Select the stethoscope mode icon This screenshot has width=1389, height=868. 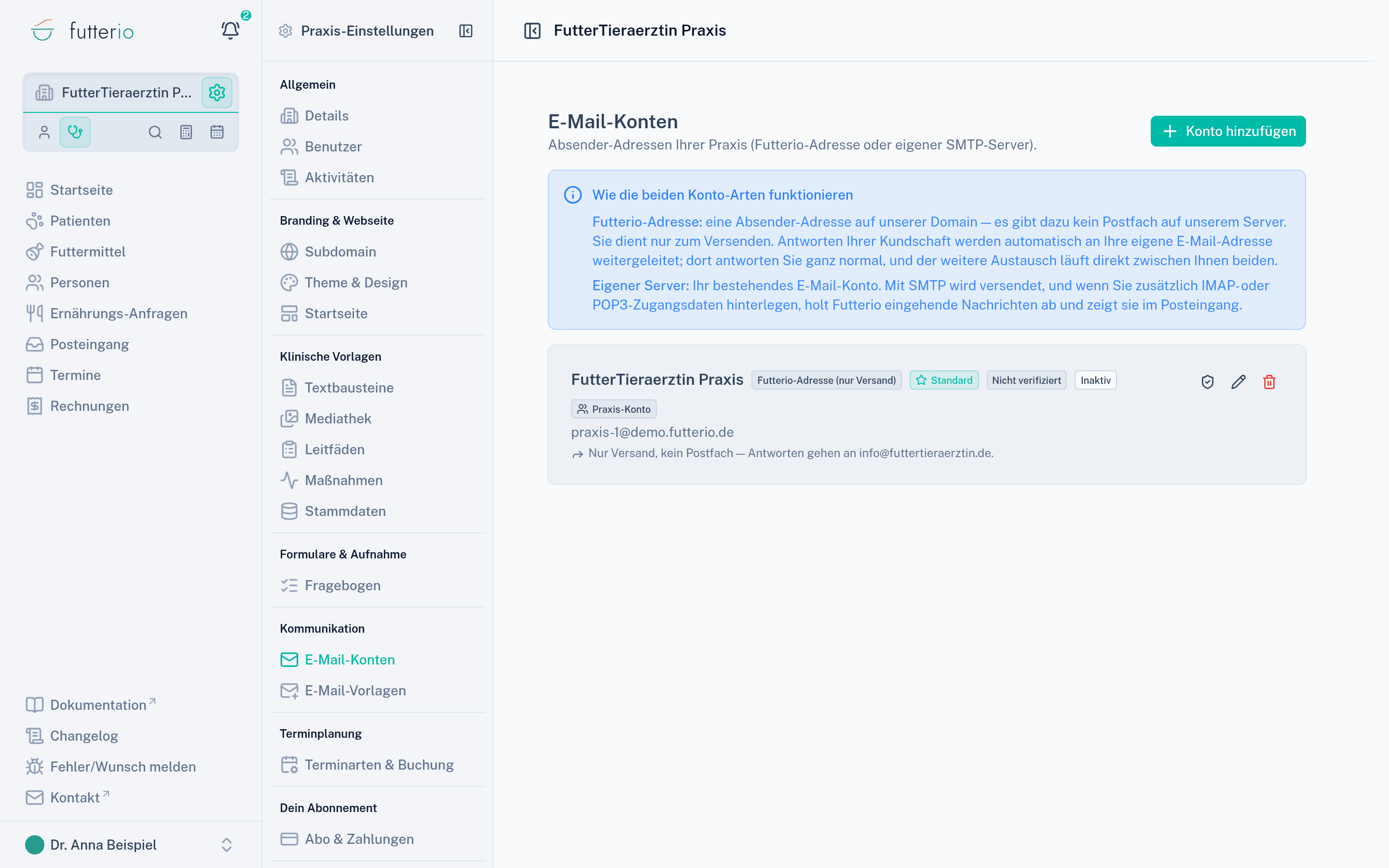tap(75, 132)
